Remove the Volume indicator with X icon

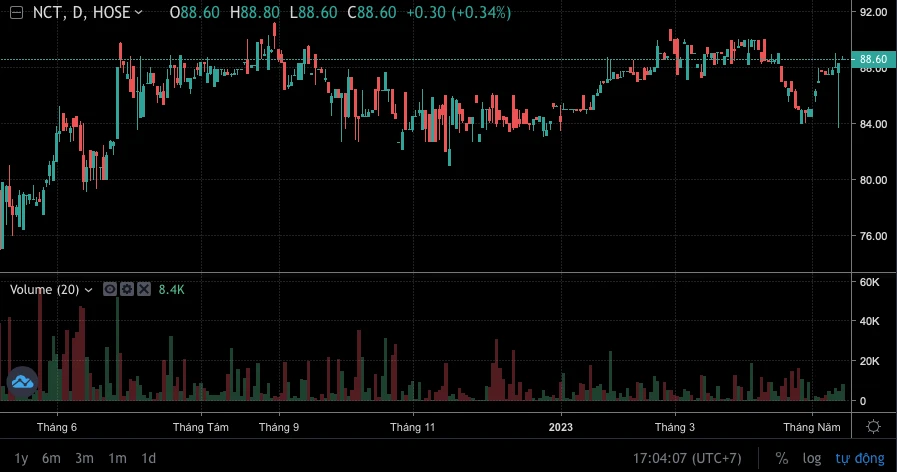tap(143, 289)
